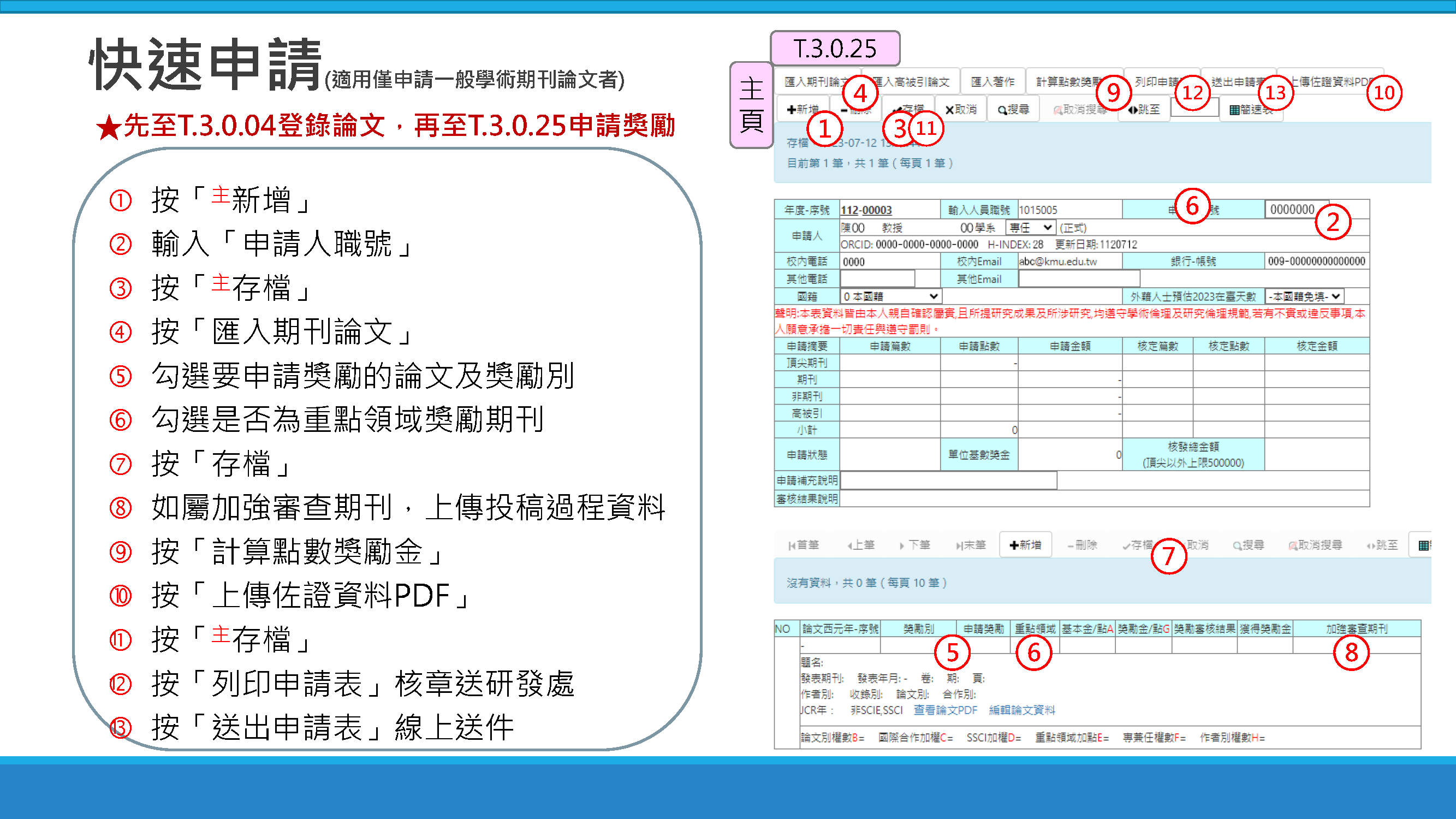1456x819 pixels.
Task: Open the 查看論文PDF link
Action: (945, 710)
